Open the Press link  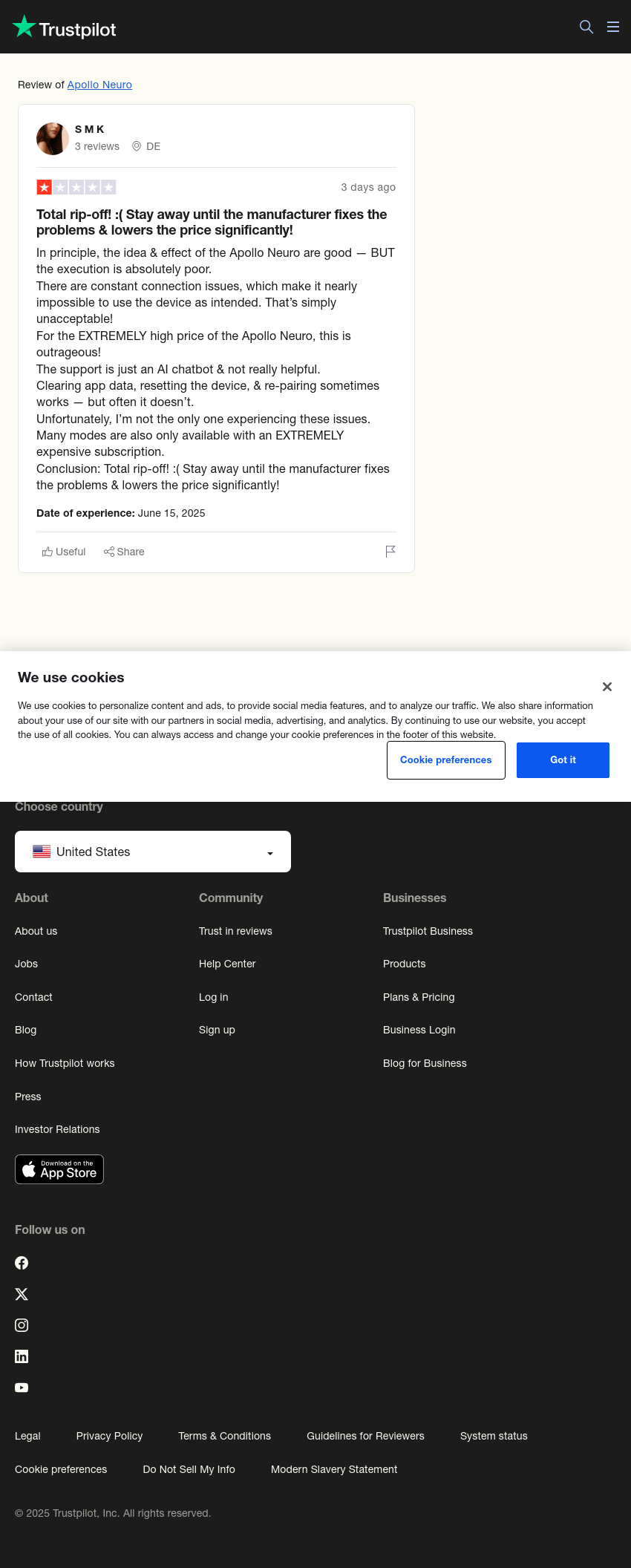pyautogui.click(x=28, y=1097)
